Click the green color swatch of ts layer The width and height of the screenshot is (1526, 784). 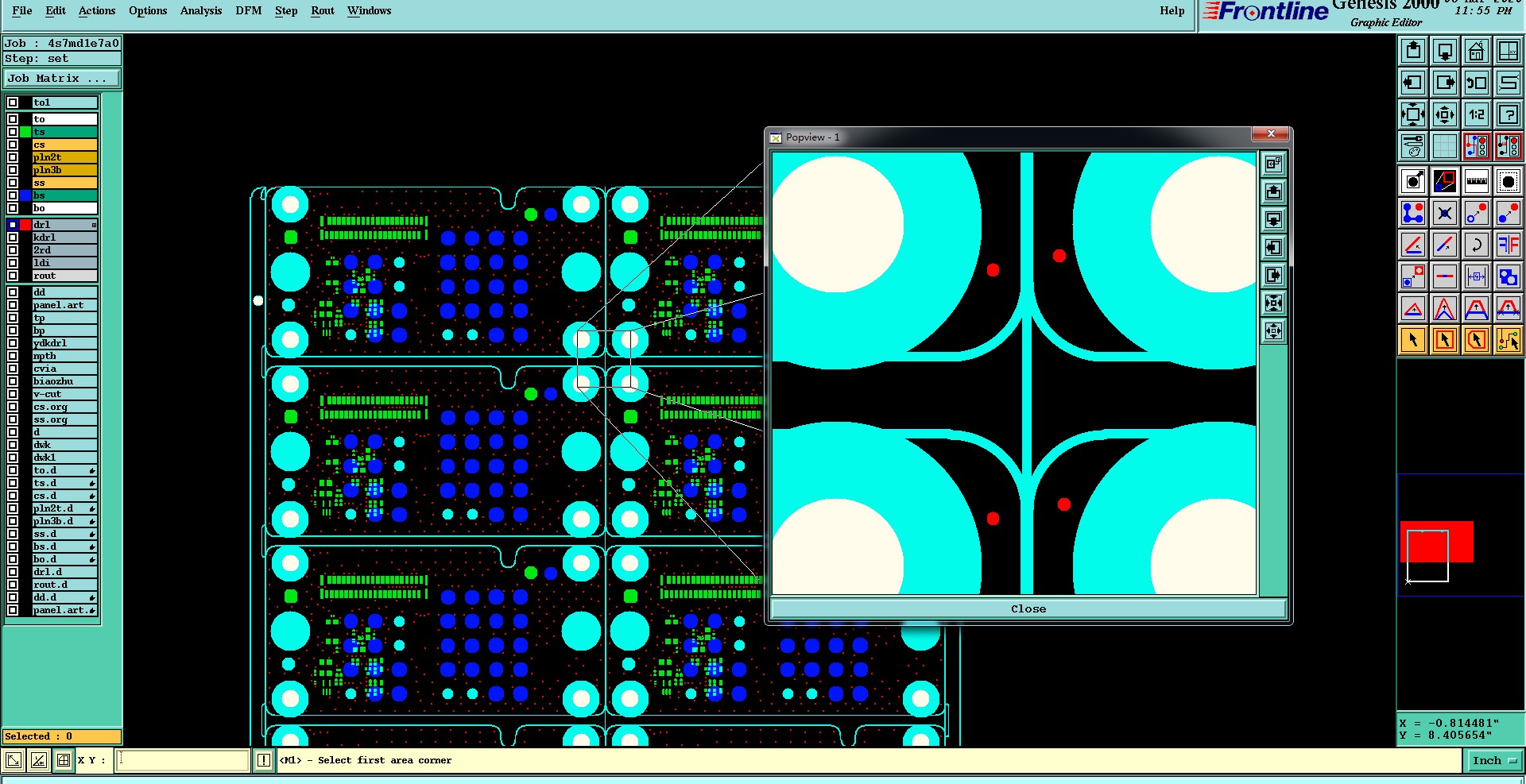[x=26, y=132]
